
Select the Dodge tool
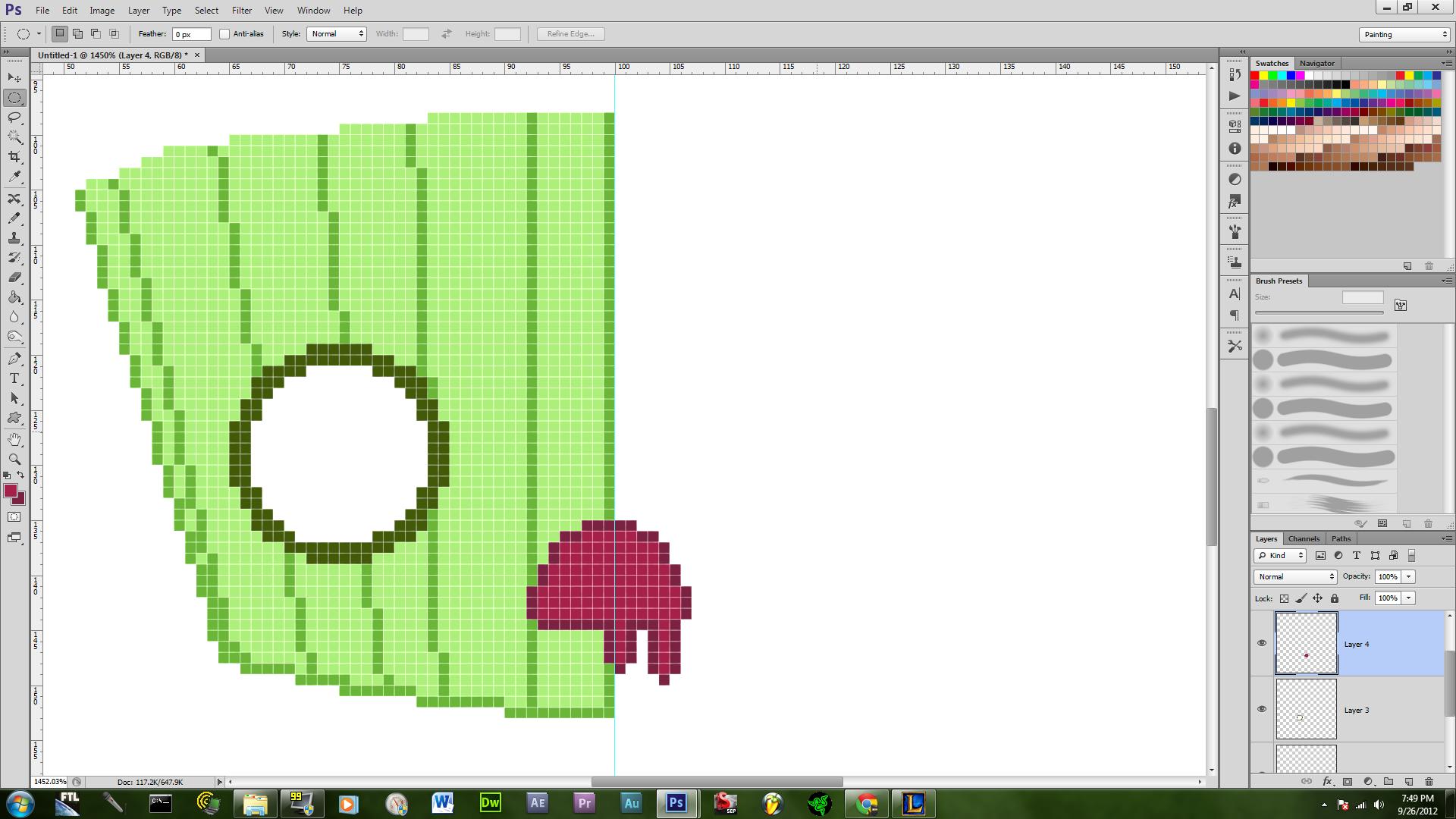(x=14, y=337)
